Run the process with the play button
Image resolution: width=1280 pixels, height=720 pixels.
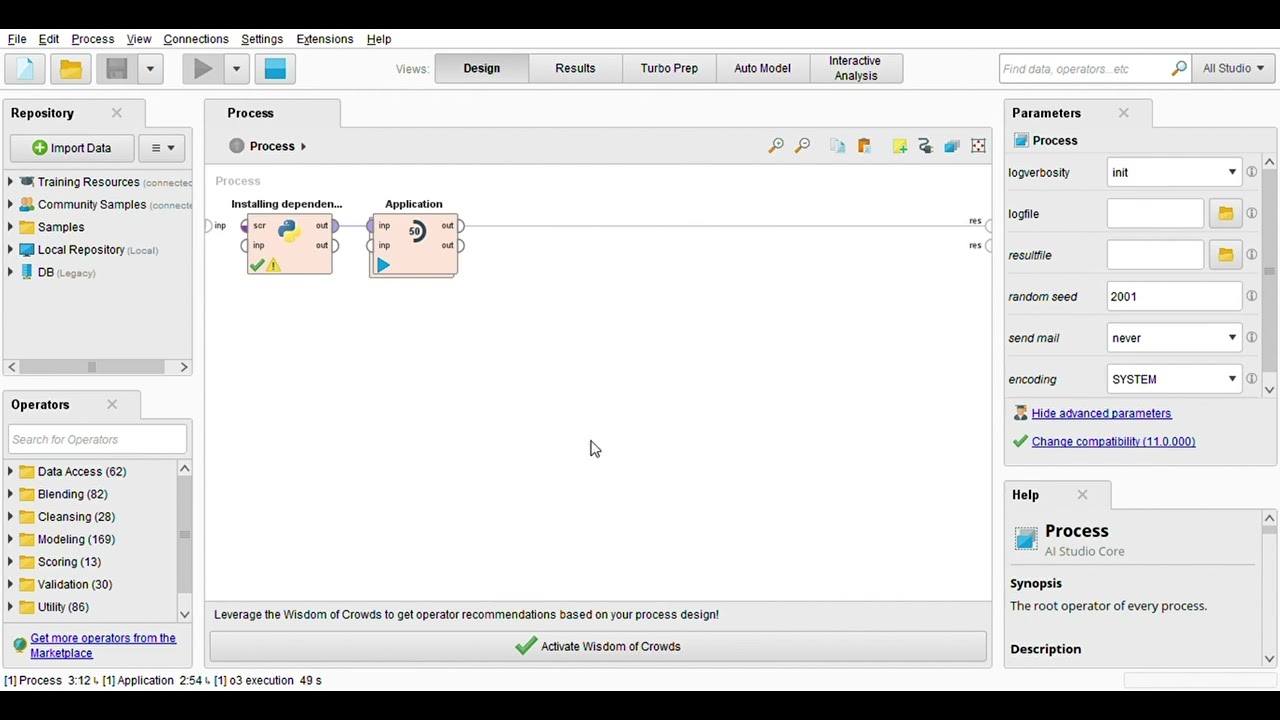(x=203, y=69)
